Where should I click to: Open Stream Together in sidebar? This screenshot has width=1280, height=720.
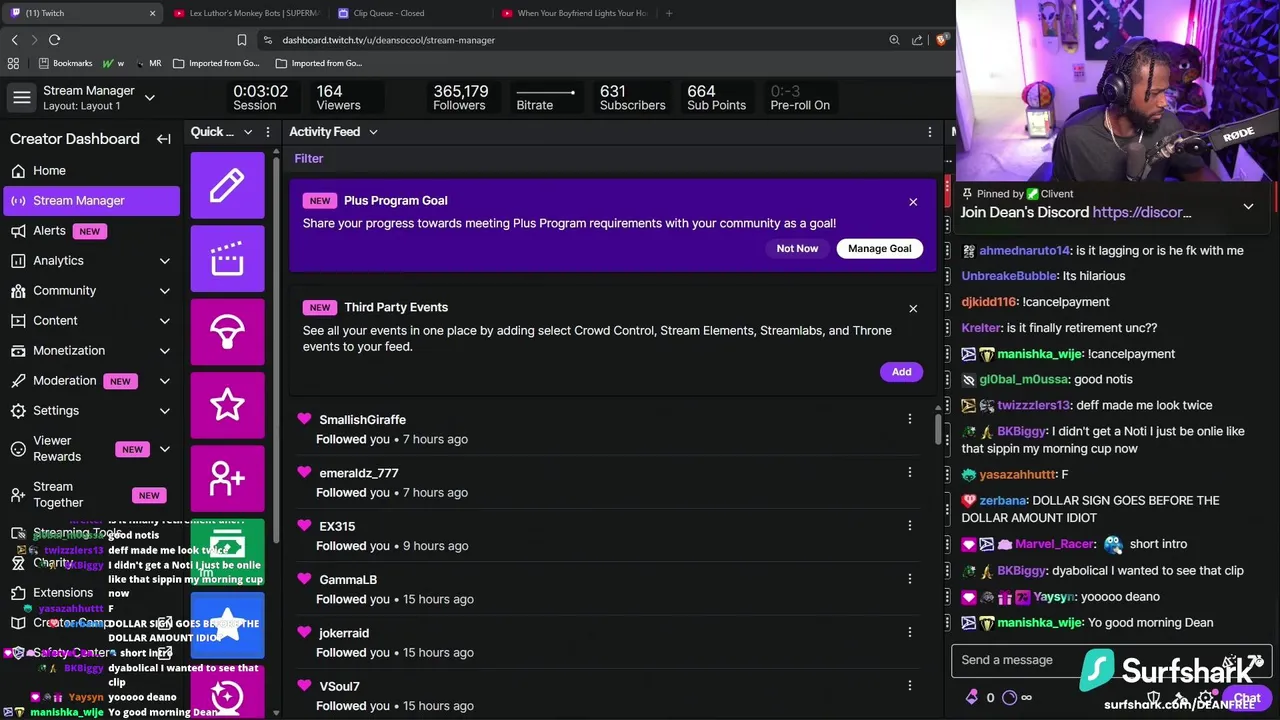(58, 494)
